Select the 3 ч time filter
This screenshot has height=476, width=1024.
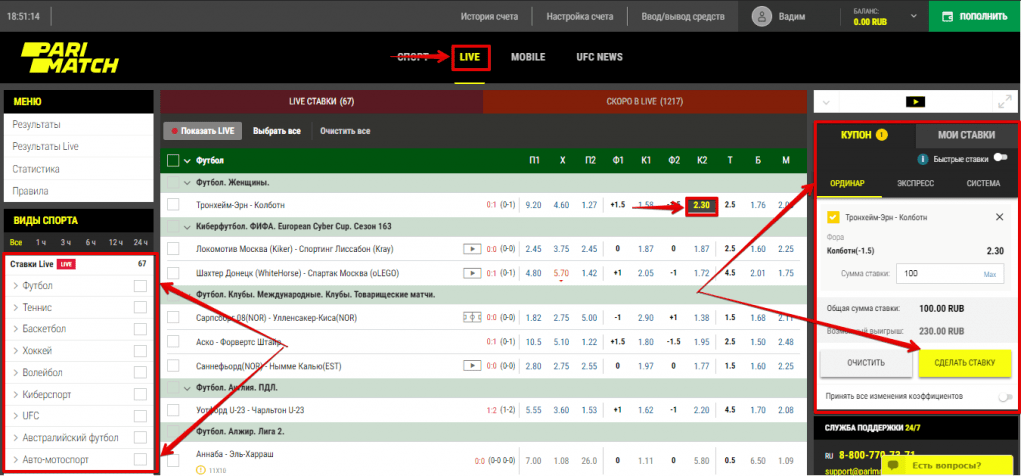[x=66, y=242]
